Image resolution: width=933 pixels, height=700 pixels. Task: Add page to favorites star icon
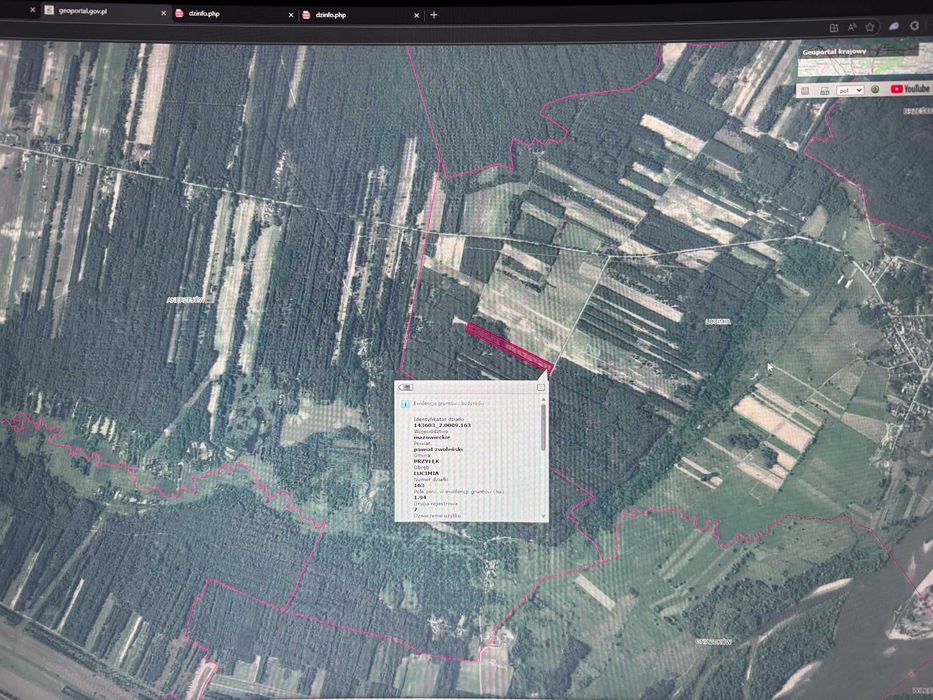(870, 27)
